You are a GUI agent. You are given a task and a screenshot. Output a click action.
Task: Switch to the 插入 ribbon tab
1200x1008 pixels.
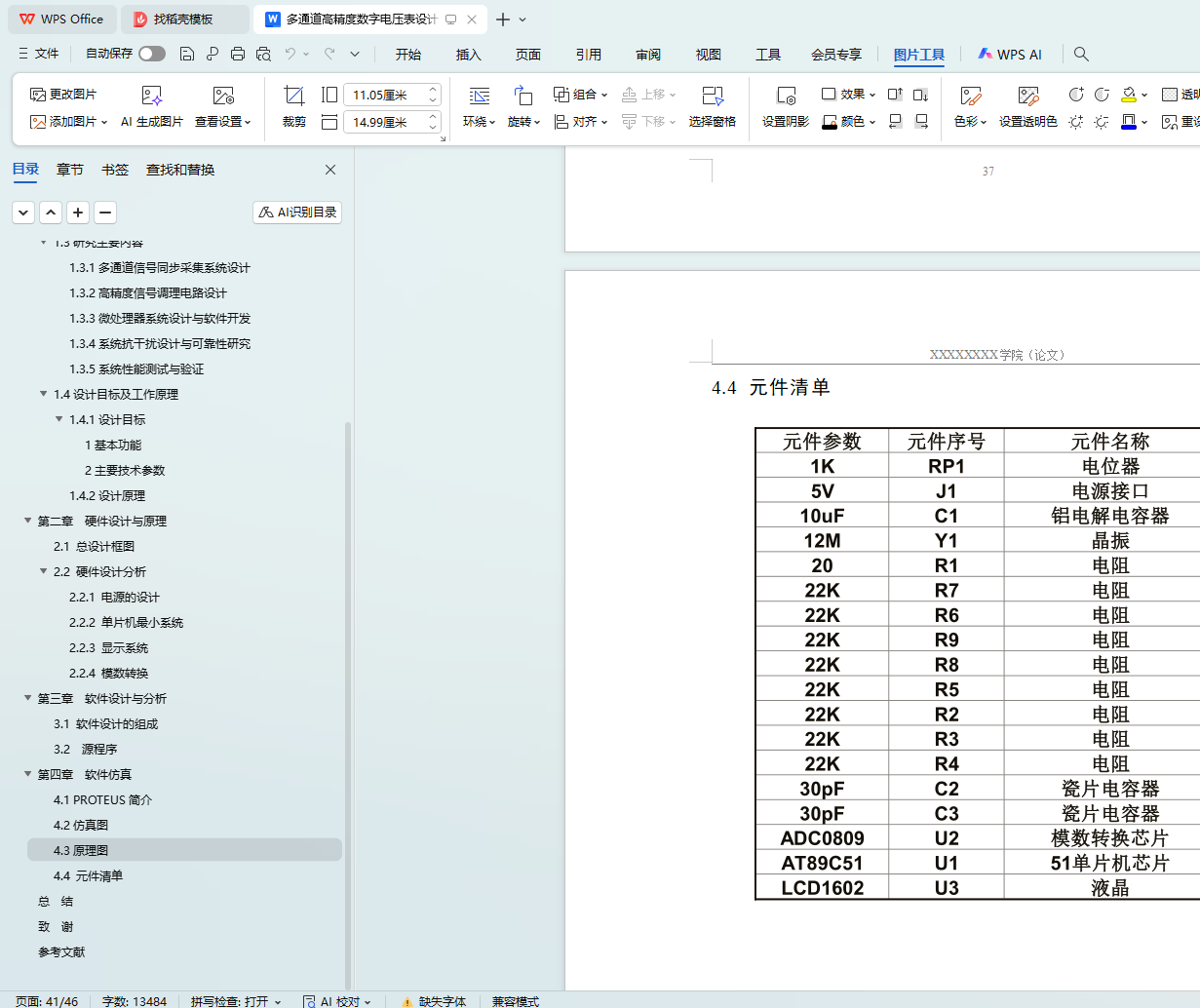pos(468,55)
